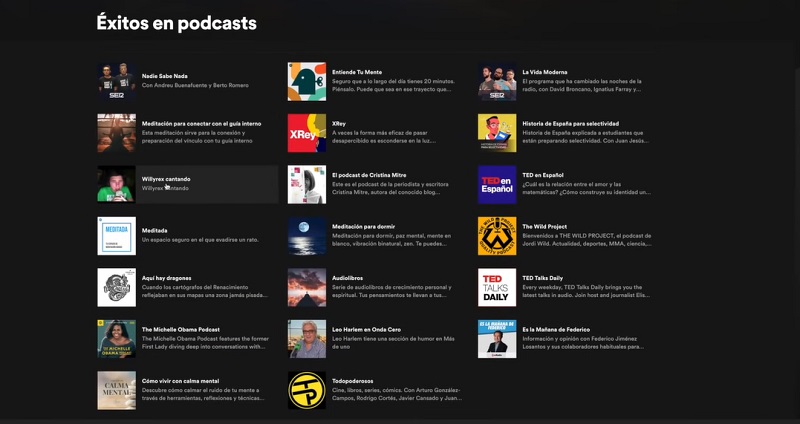This screenshot has height=424, width=800.
Task: Select the XRey podcast red cover
Action: (307, 133)
